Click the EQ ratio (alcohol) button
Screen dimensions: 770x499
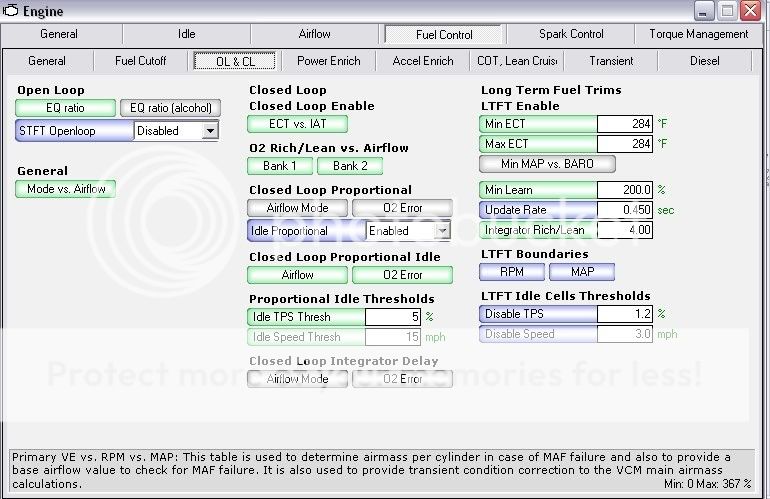pyautogui.click(x=168, y=108)
